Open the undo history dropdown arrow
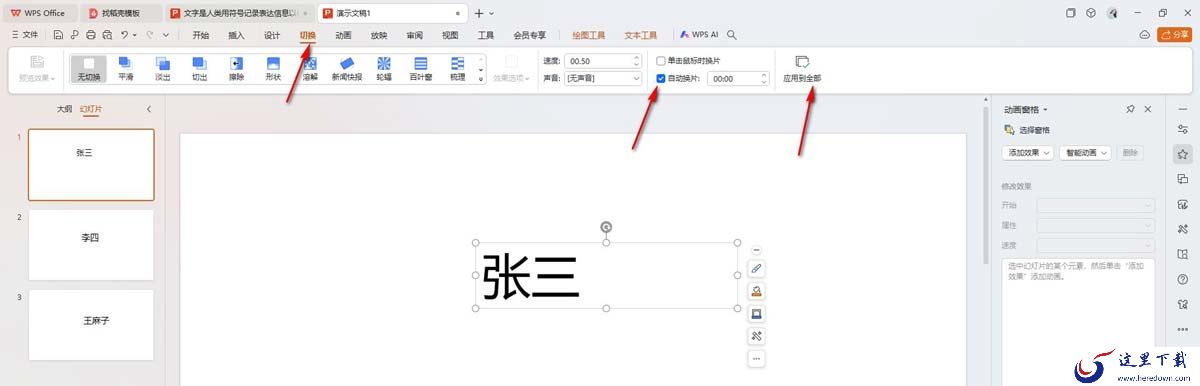Image resolution: width=1200 pixels, height=386 pixels. (136, 34)
